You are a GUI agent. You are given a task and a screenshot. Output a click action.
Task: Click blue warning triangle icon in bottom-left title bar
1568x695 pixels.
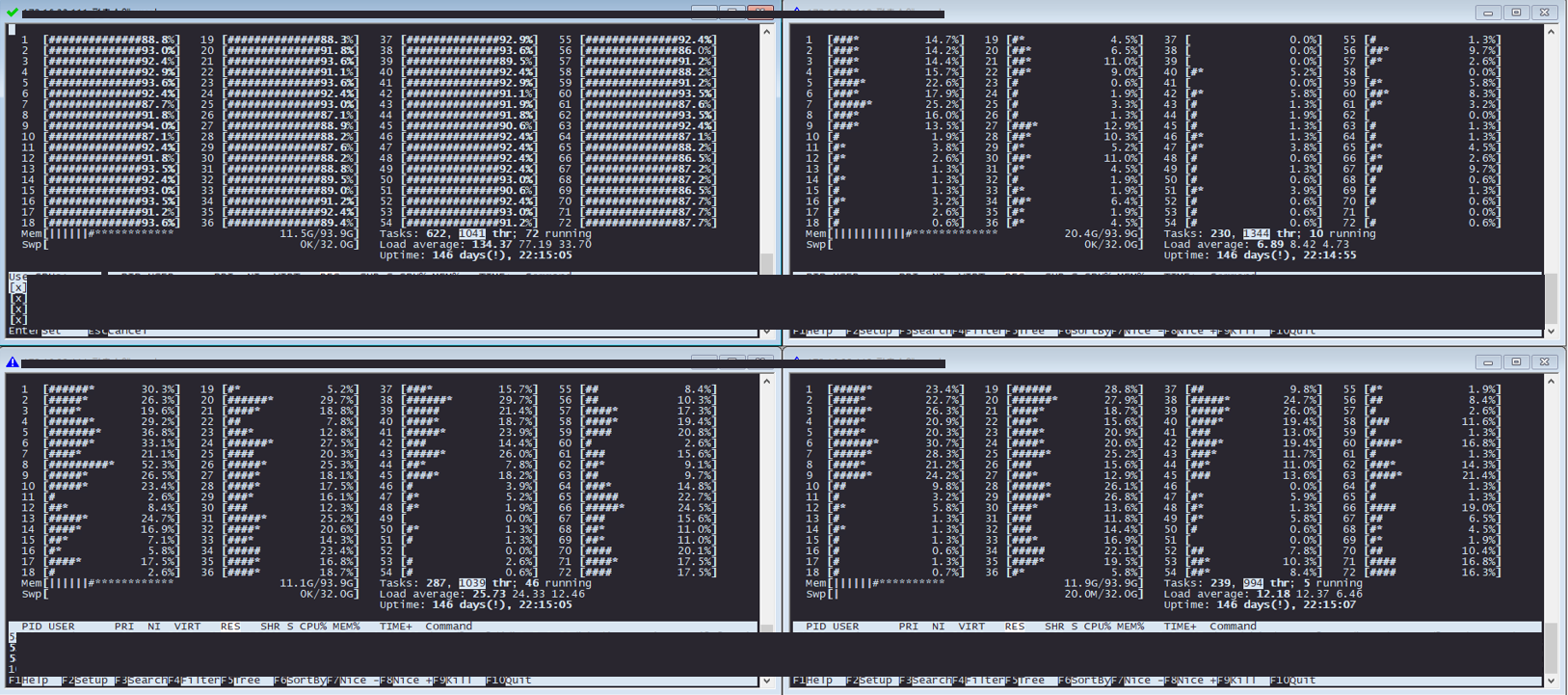[x=13, y=362]
